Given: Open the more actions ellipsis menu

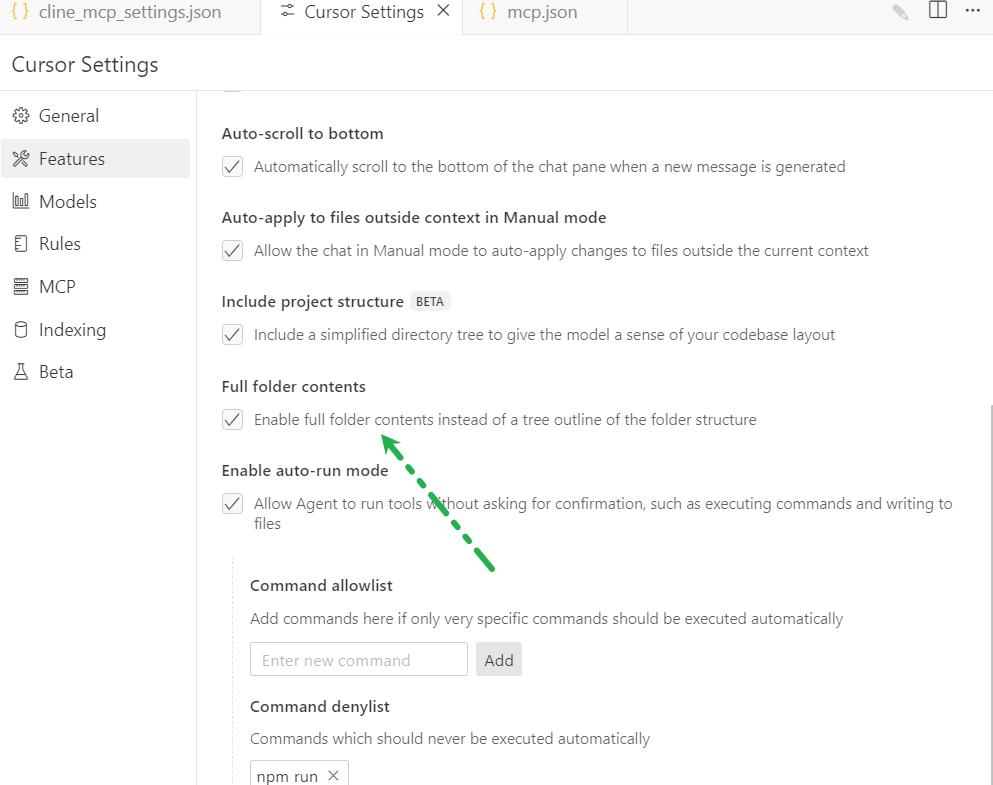Looking at the screenshot, I should pyautogui.click(x=972, y=11).
